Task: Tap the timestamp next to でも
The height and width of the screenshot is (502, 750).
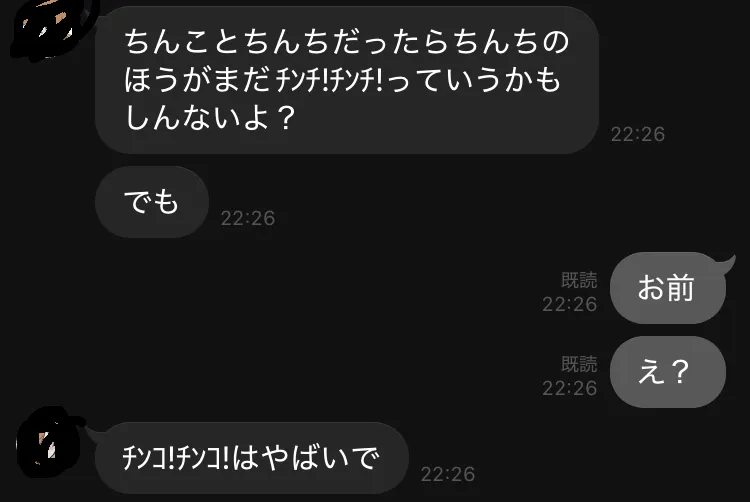Action: [x=248, y=218]
